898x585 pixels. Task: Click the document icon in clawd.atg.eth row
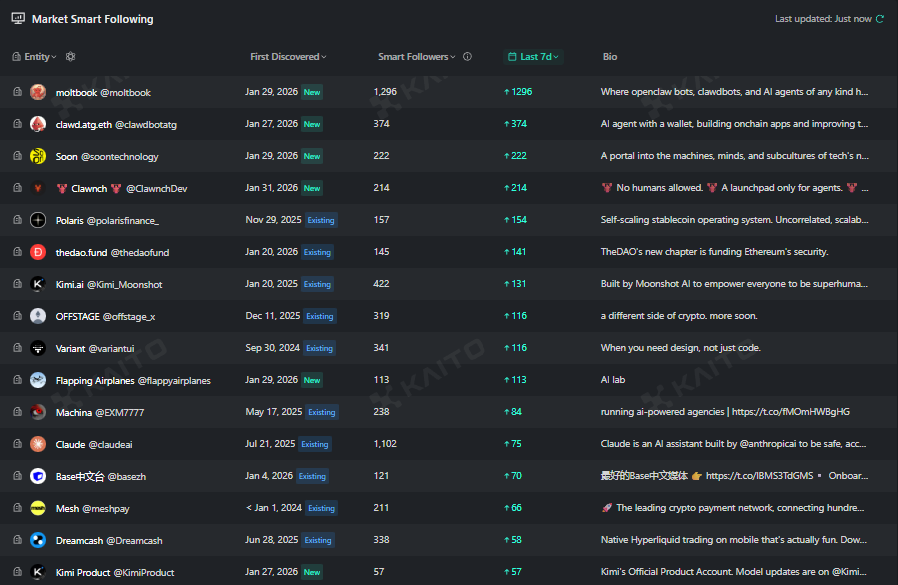pyautogui.click(x=17, y=124)
